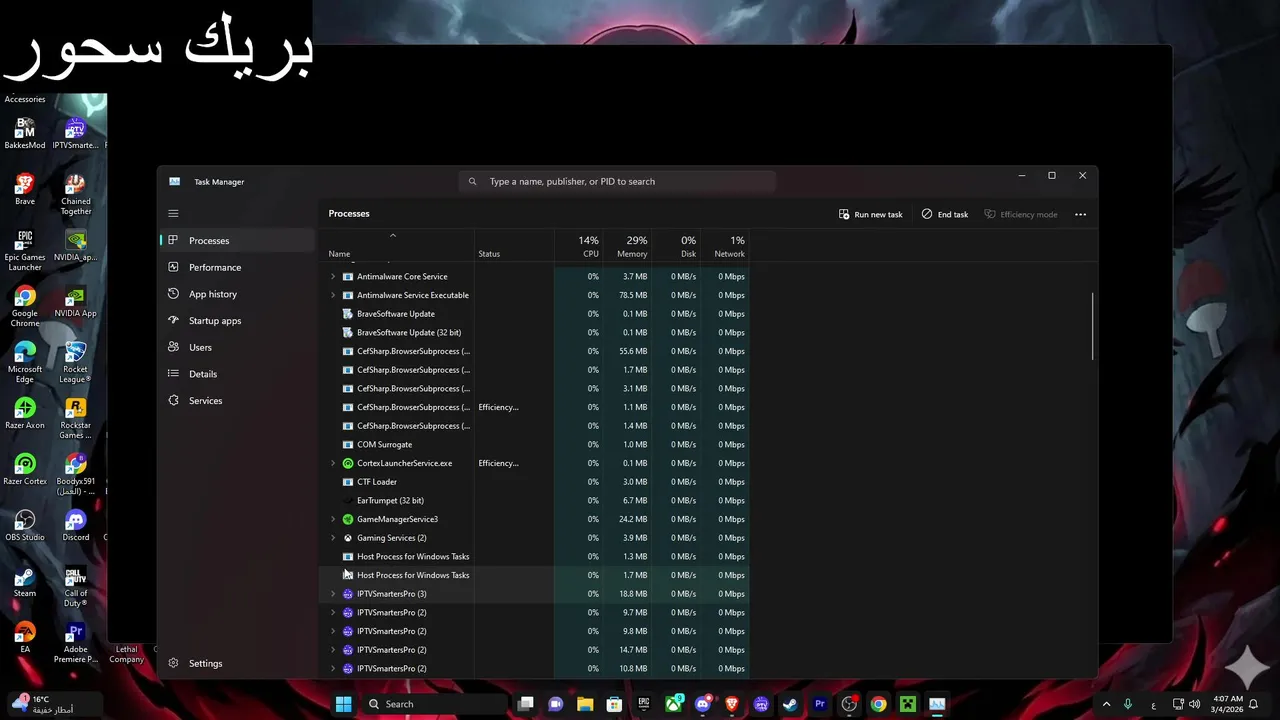Click the End task button
The height and width of the screenshot is (720, 1280).
coord(945,214)
